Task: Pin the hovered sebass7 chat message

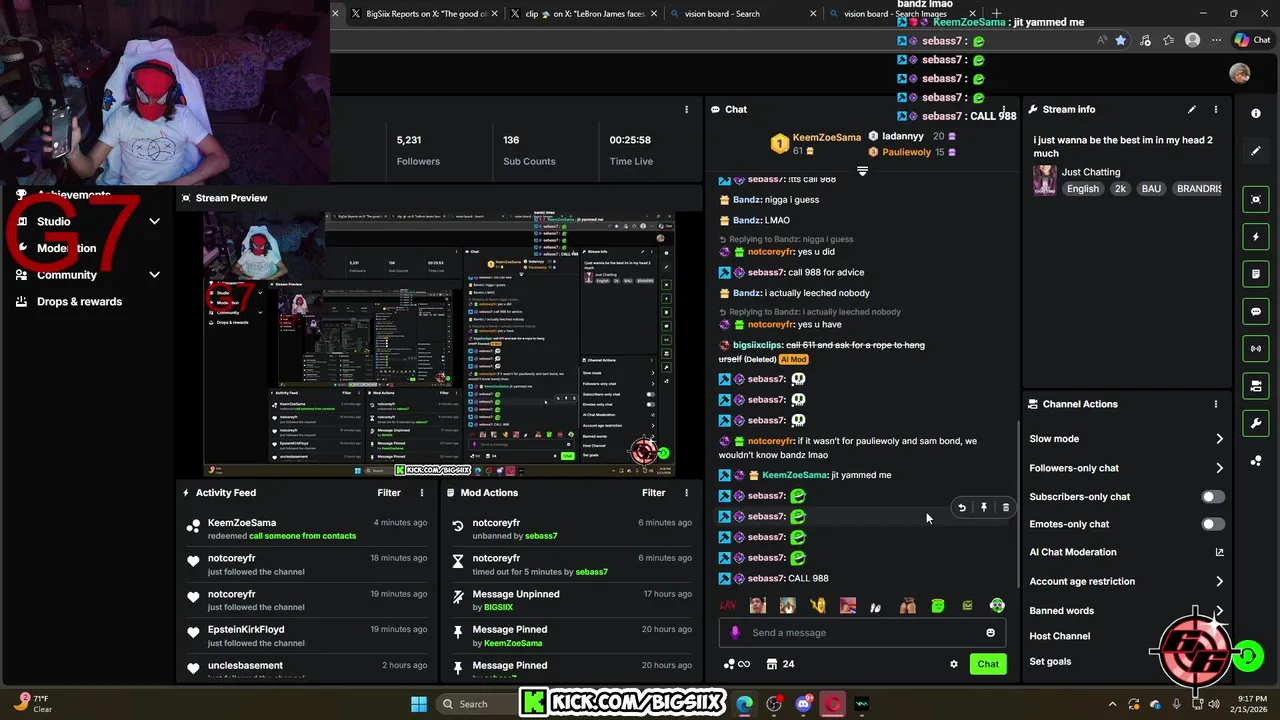Action: pos(984,508)
